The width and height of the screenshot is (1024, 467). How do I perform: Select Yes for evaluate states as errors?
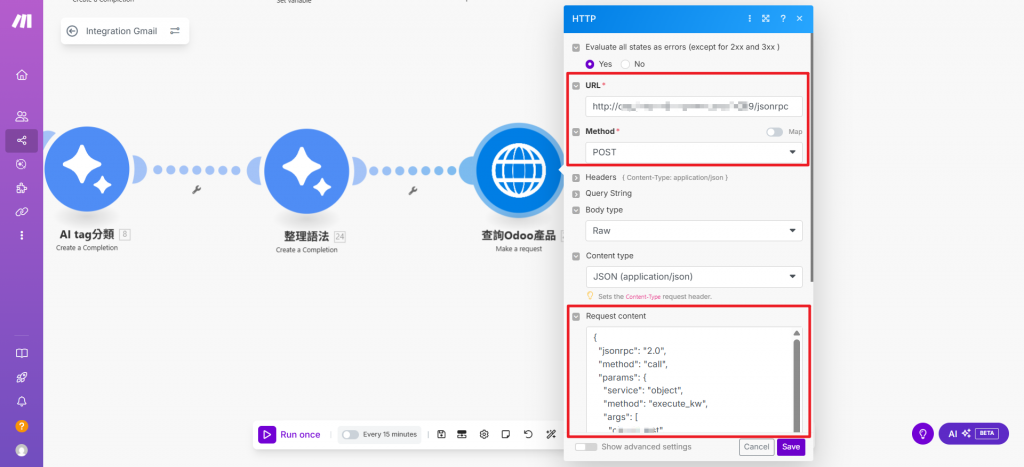pyautogui.click(x=590, y=64)
